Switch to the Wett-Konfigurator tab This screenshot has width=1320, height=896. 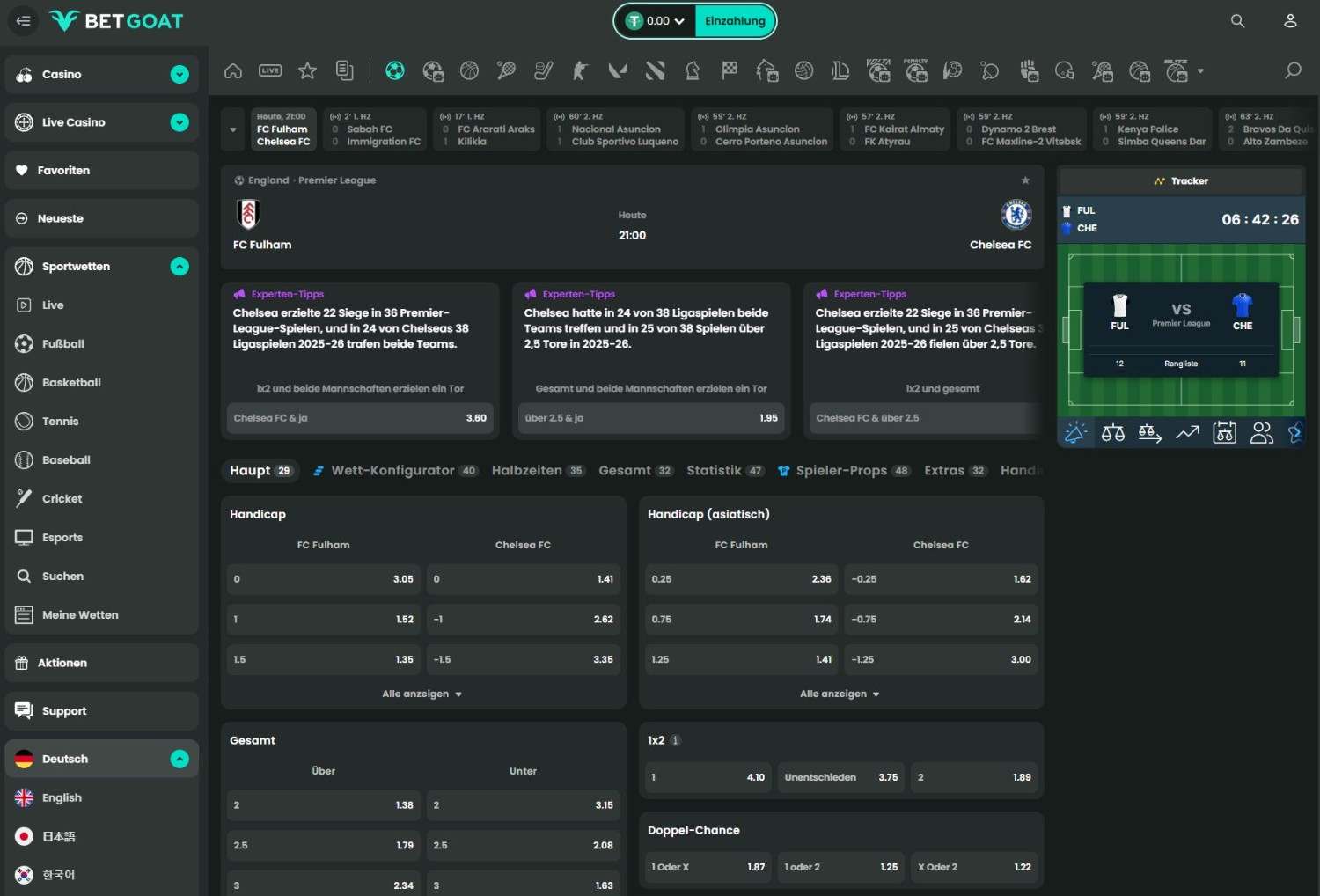395,471
